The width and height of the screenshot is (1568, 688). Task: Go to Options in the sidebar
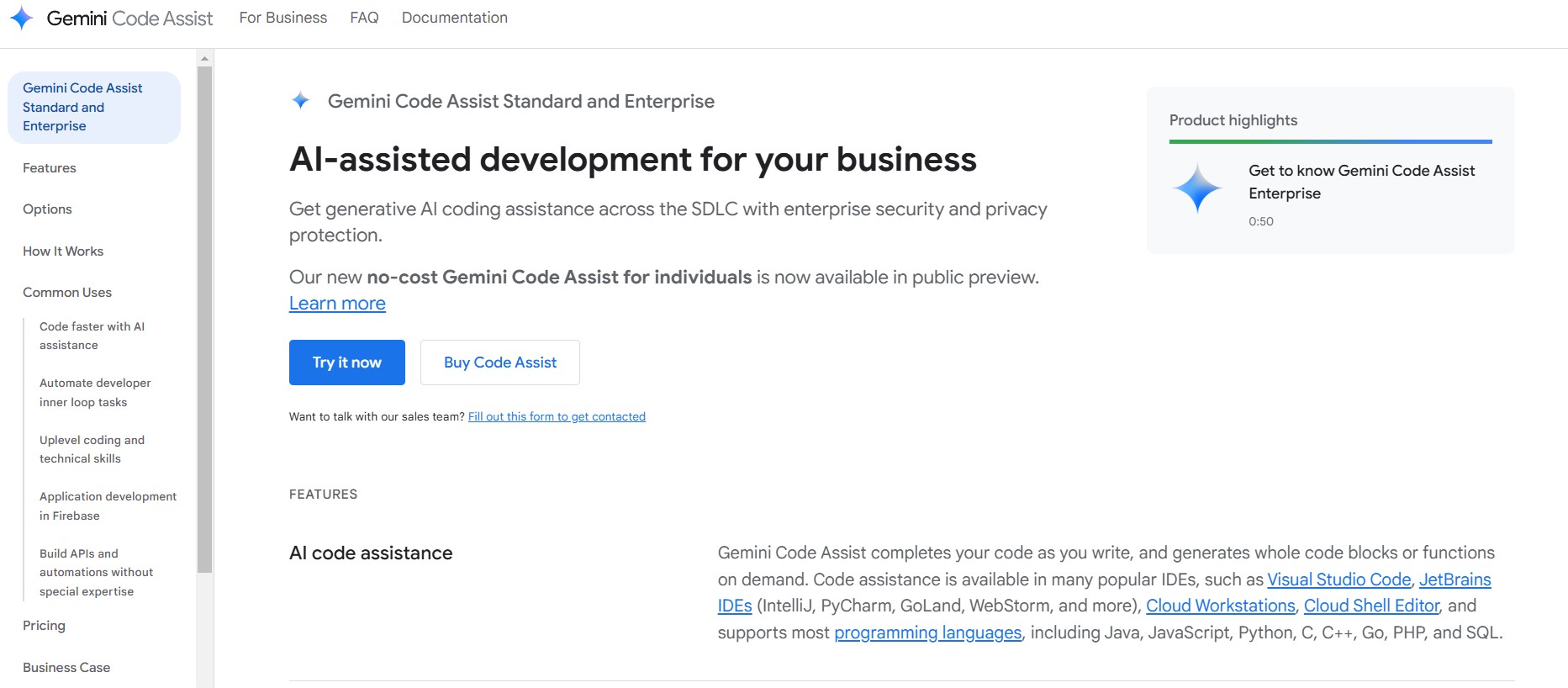[x=47, y=209]
